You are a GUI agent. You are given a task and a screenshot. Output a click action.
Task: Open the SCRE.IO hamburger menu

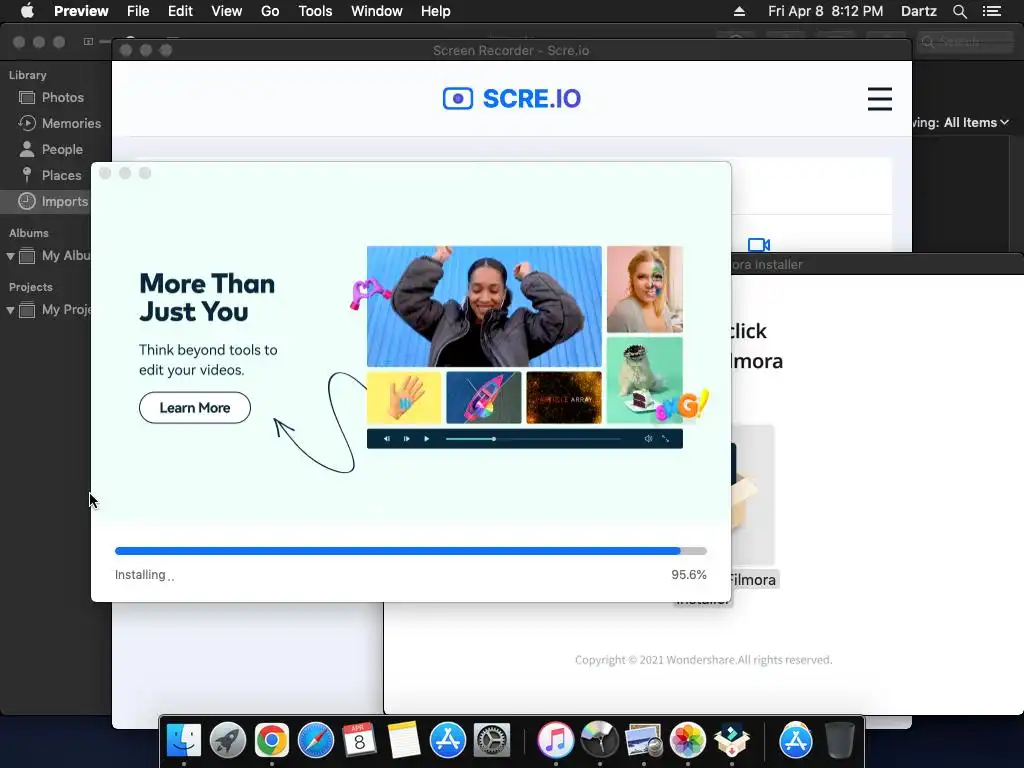pyautogui.click(x=880, y=99)
